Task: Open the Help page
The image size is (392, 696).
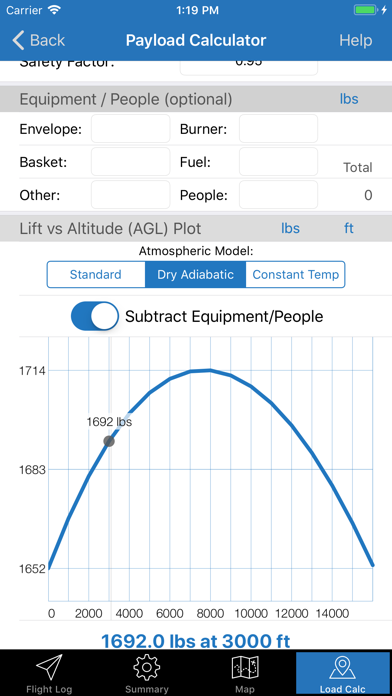Action: [356, 40]
